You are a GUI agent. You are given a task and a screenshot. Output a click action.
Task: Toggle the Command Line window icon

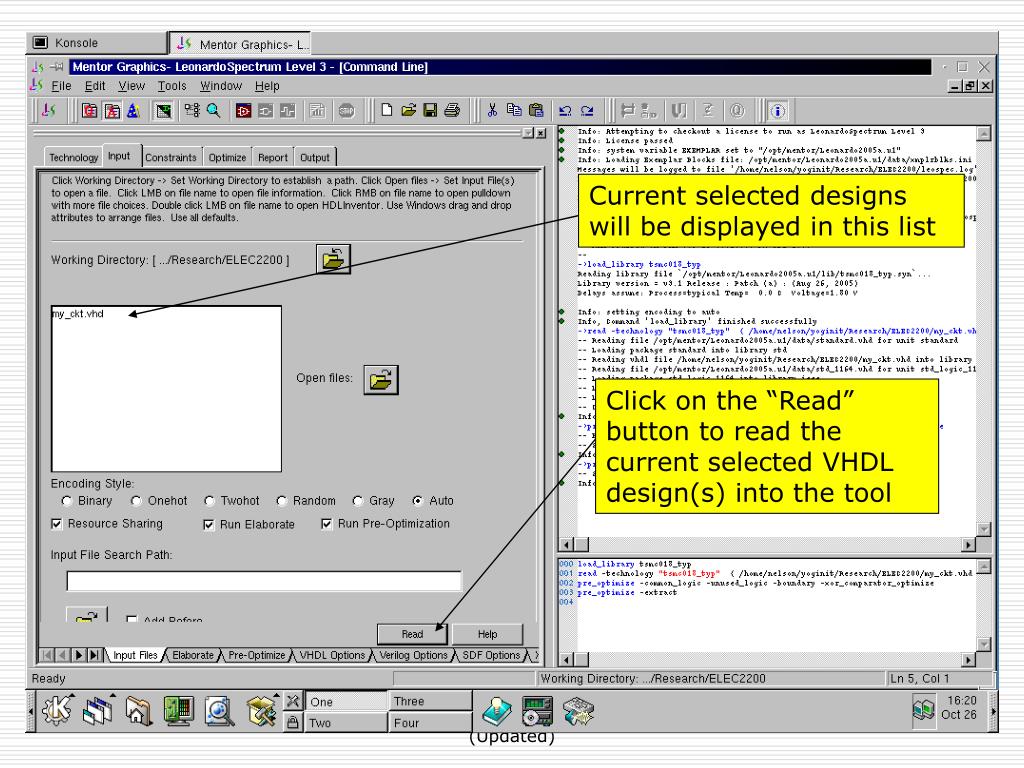tap(163, 111)
